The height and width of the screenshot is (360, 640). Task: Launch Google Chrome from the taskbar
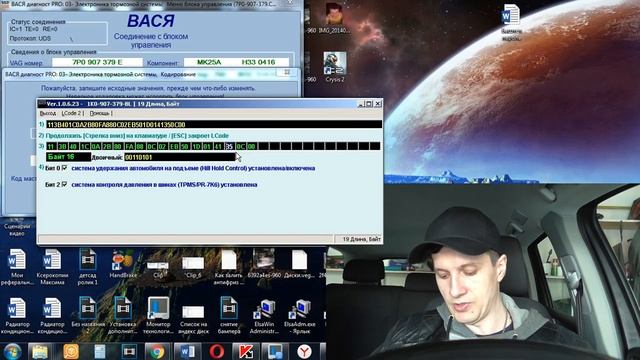pyautogui.click(x=158, y=351)
